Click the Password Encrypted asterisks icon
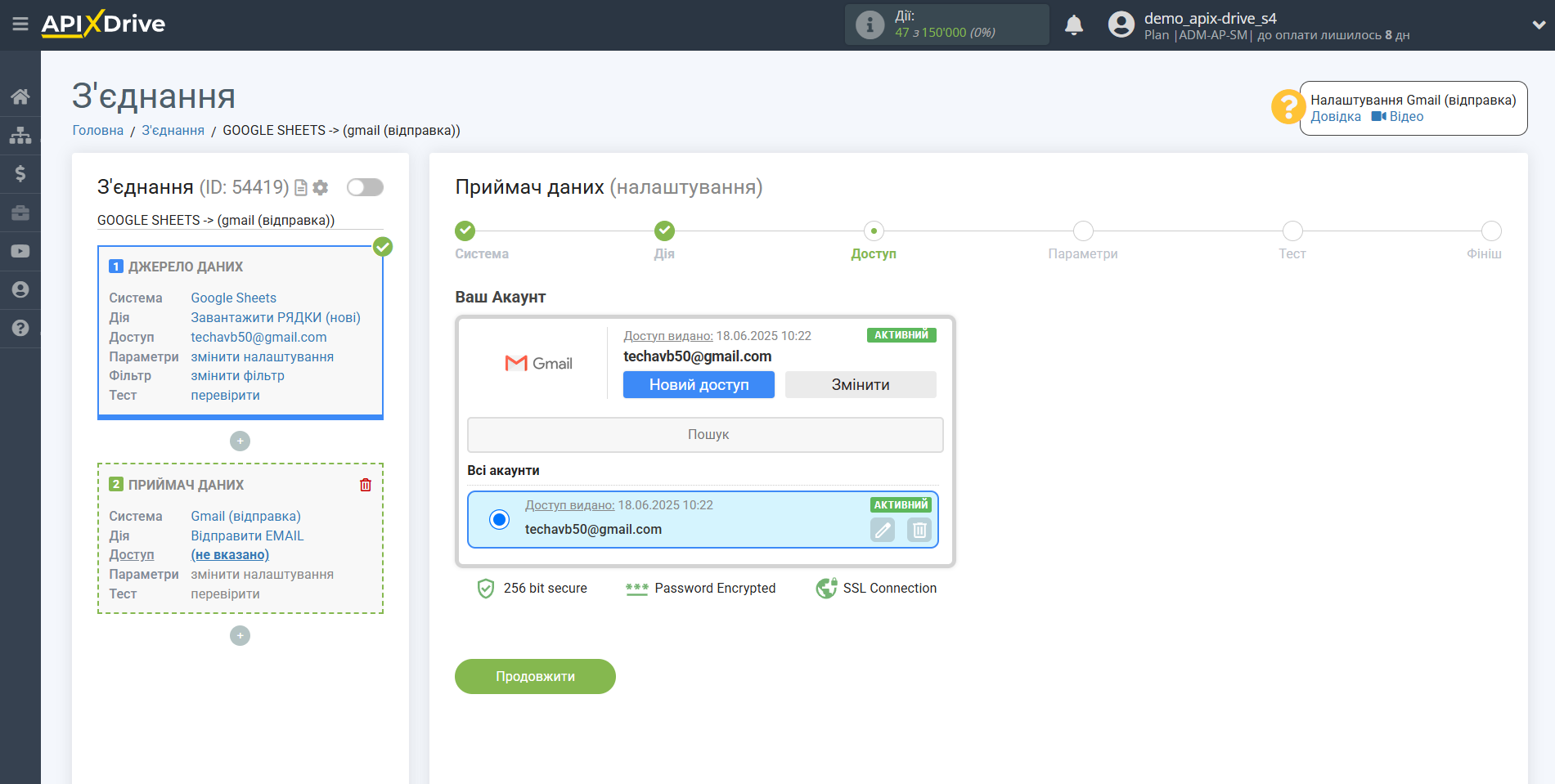Viewport: 1555px width, 784px height. click(x=636, y=589)
